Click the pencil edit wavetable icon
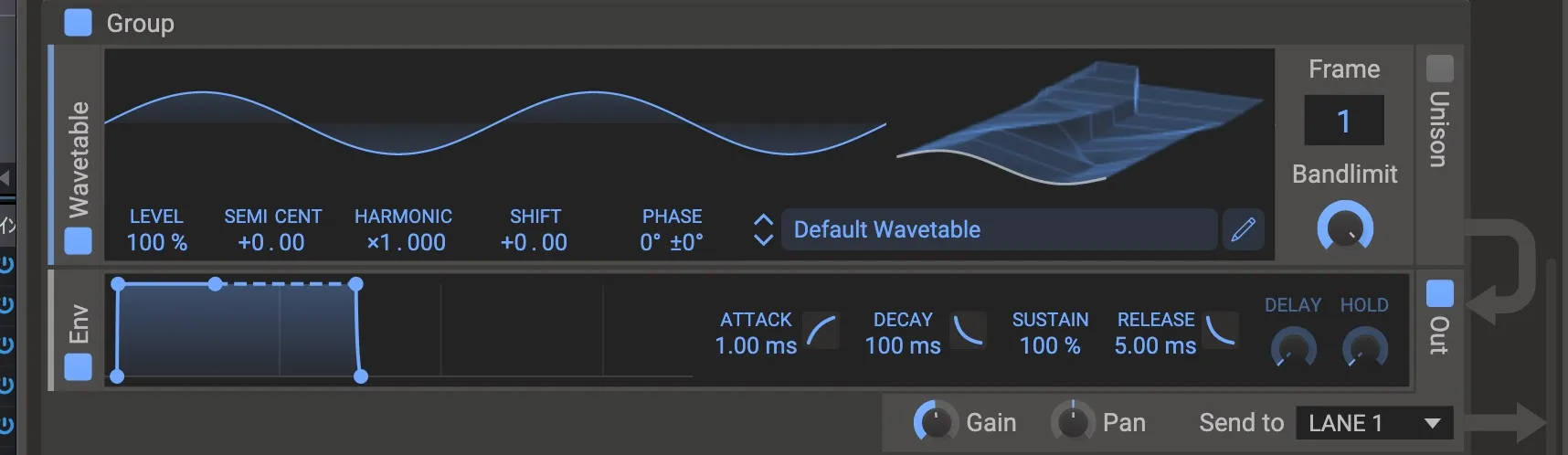 (1243, 229)
